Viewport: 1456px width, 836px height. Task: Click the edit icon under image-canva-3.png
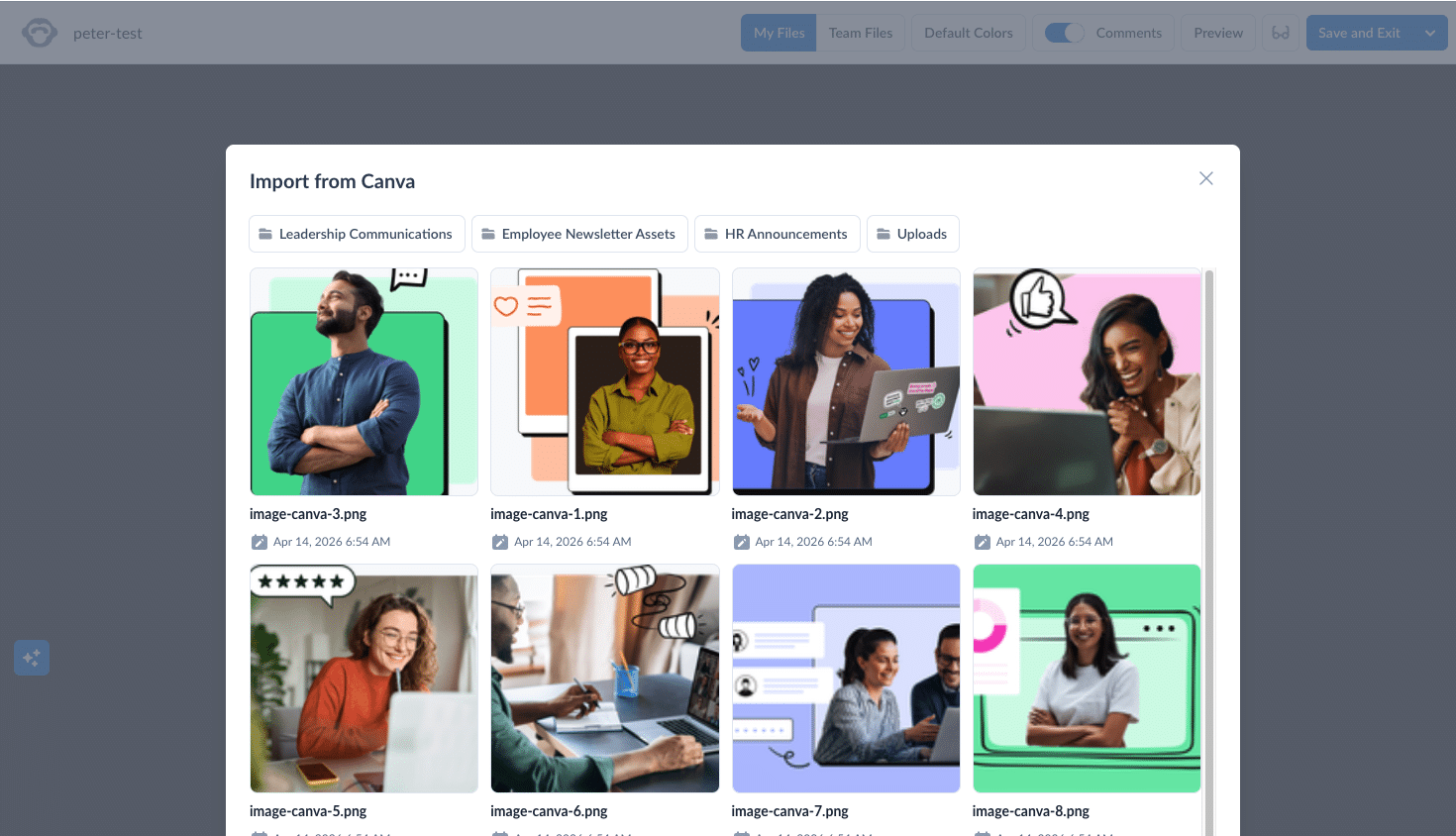(x=260, y=542)
